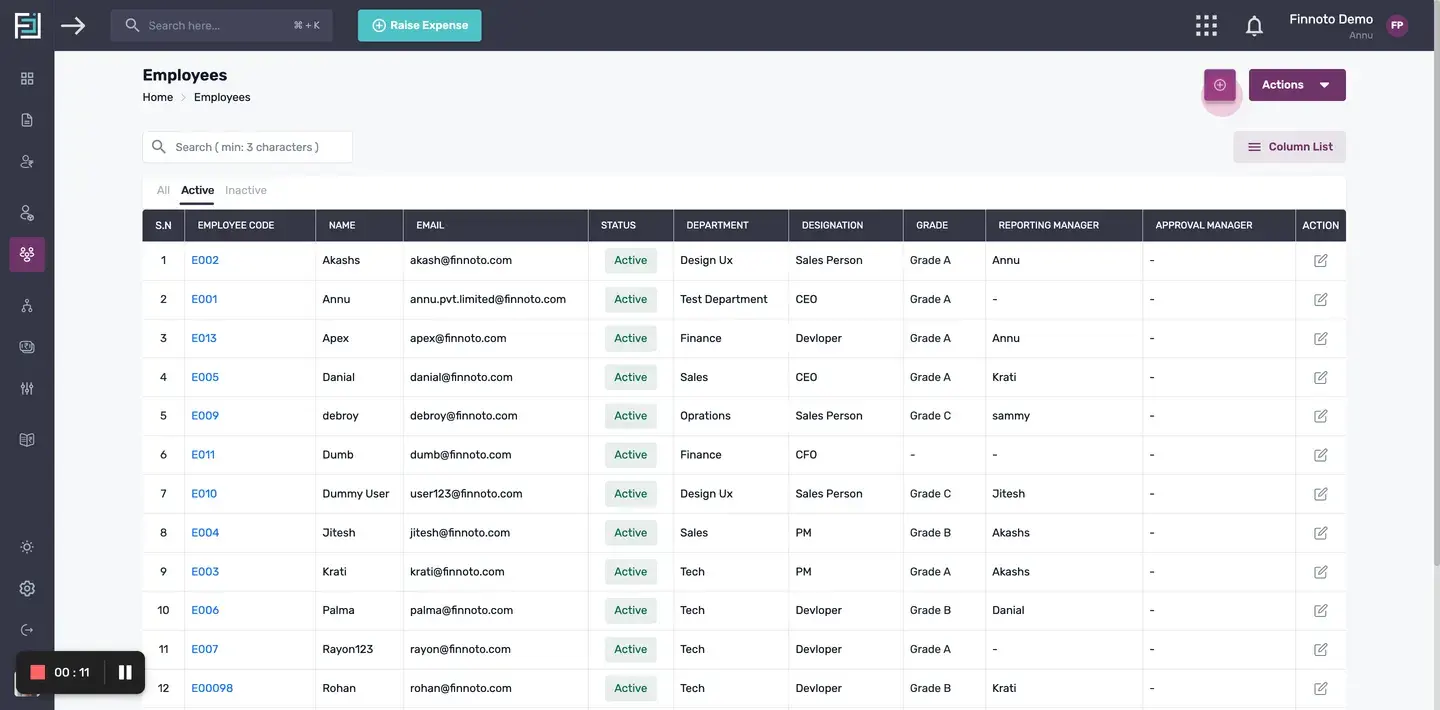Open the notifications bell
This screenshot has height=710, width=1440.
click(x=1254, y=26)
